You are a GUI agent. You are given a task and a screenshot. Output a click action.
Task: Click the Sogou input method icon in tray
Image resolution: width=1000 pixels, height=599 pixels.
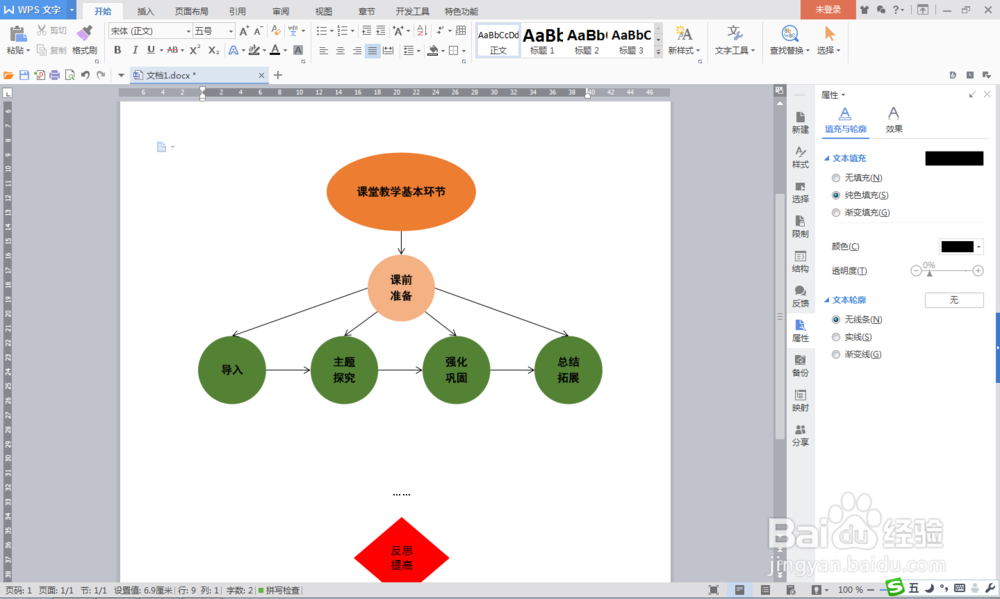pyautogui.click(x=895, y=588)
